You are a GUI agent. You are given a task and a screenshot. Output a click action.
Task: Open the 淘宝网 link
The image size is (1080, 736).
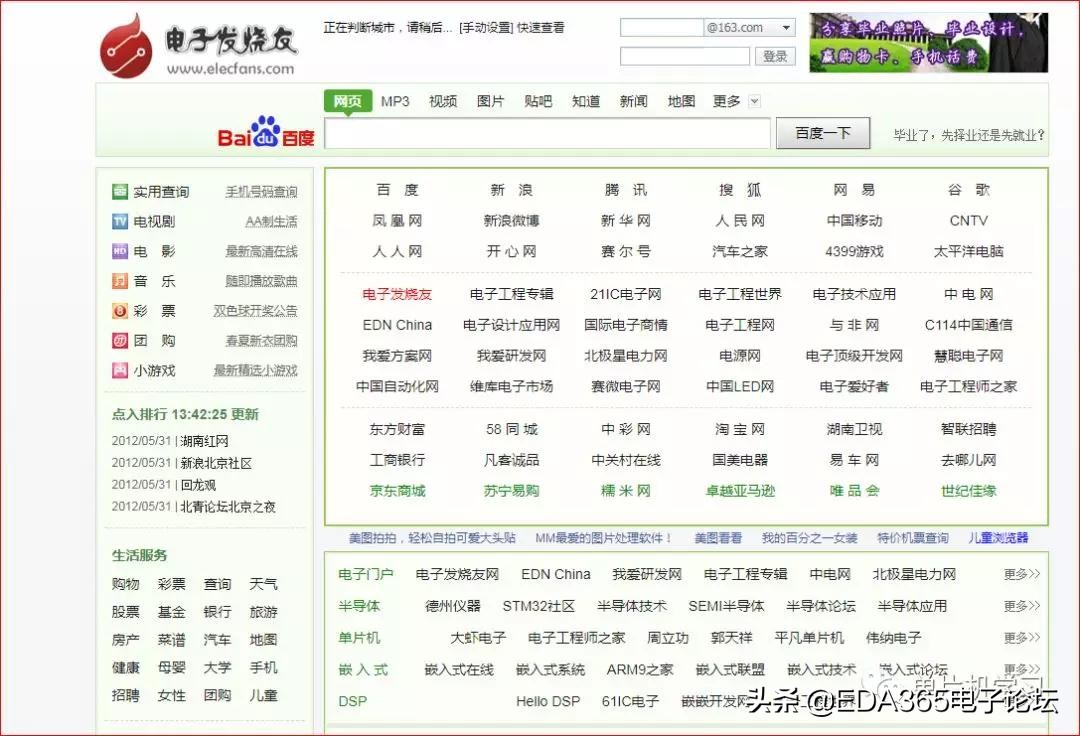pyautogui.click(x=739, y=429)
